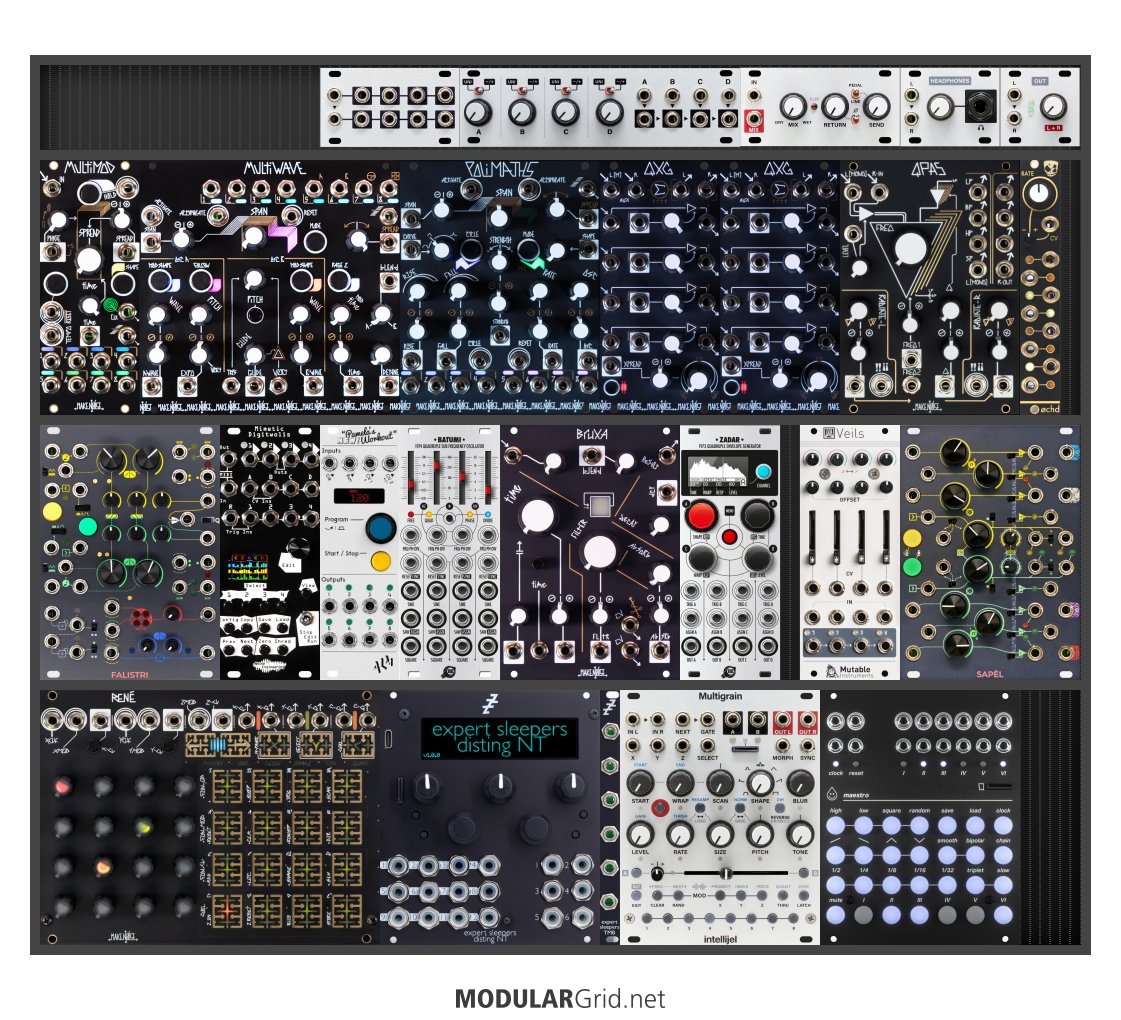This screenshot has width=1121, height=1020.
Task: Click the headphone jack on the HEADPHONES module
Action: point(981,107)
